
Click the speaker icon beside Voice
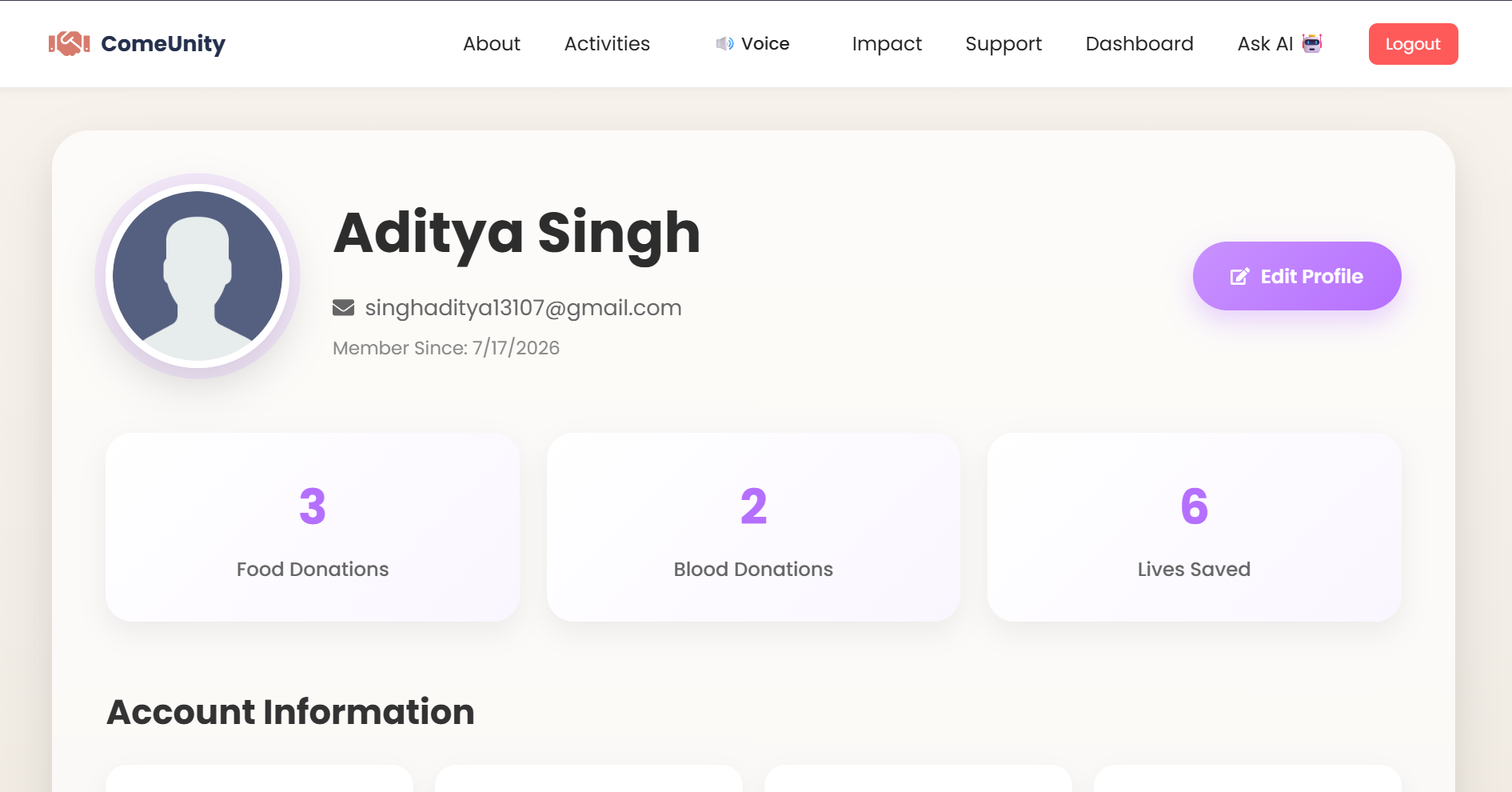pos(724,44)
